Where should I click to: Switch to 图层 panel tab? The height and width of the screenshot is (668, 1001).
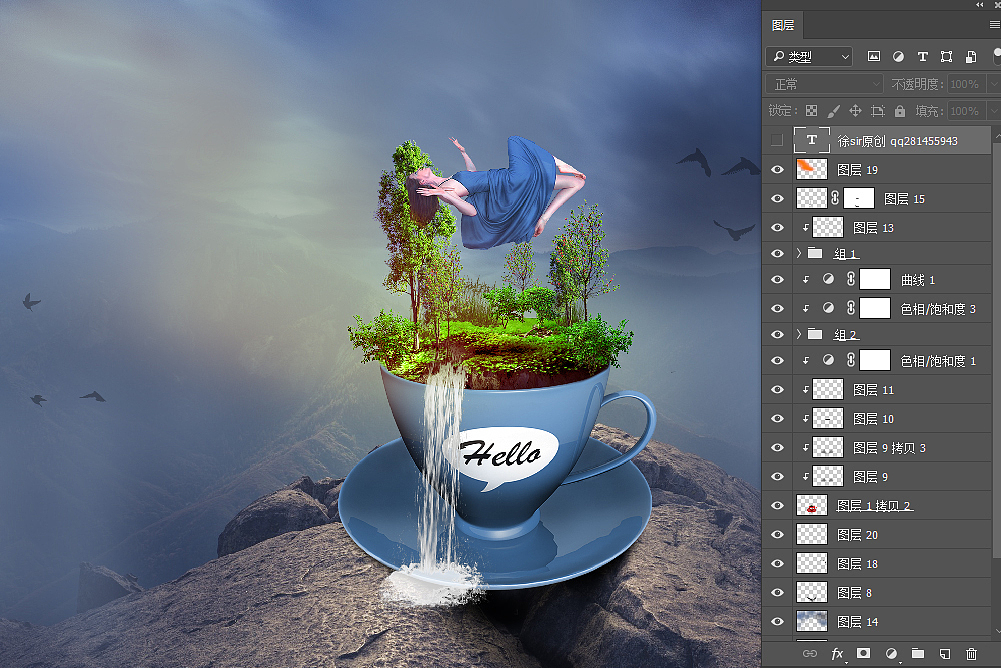(783, 26)
